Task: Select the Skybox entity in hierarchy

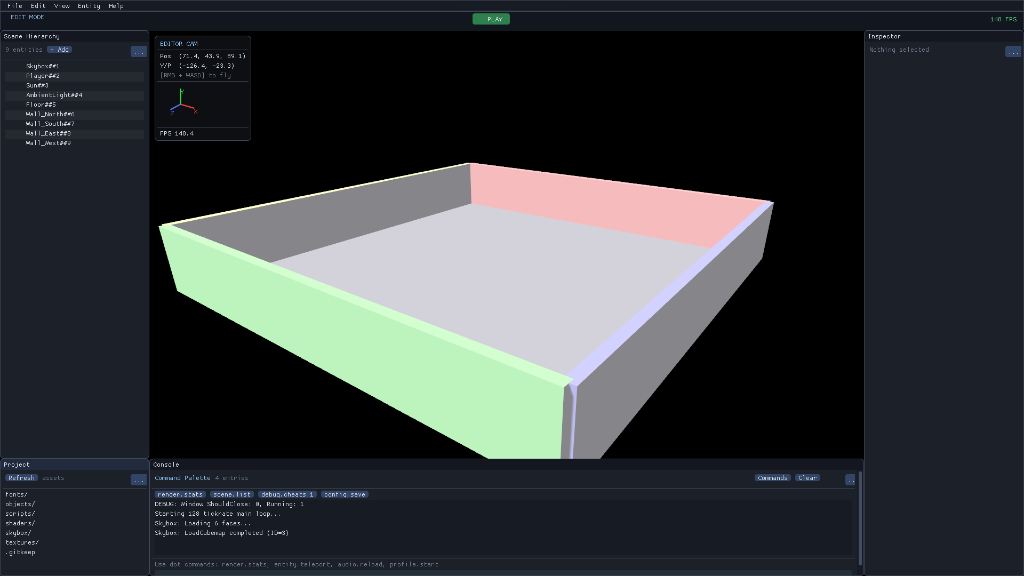Action: click(74, 66)
